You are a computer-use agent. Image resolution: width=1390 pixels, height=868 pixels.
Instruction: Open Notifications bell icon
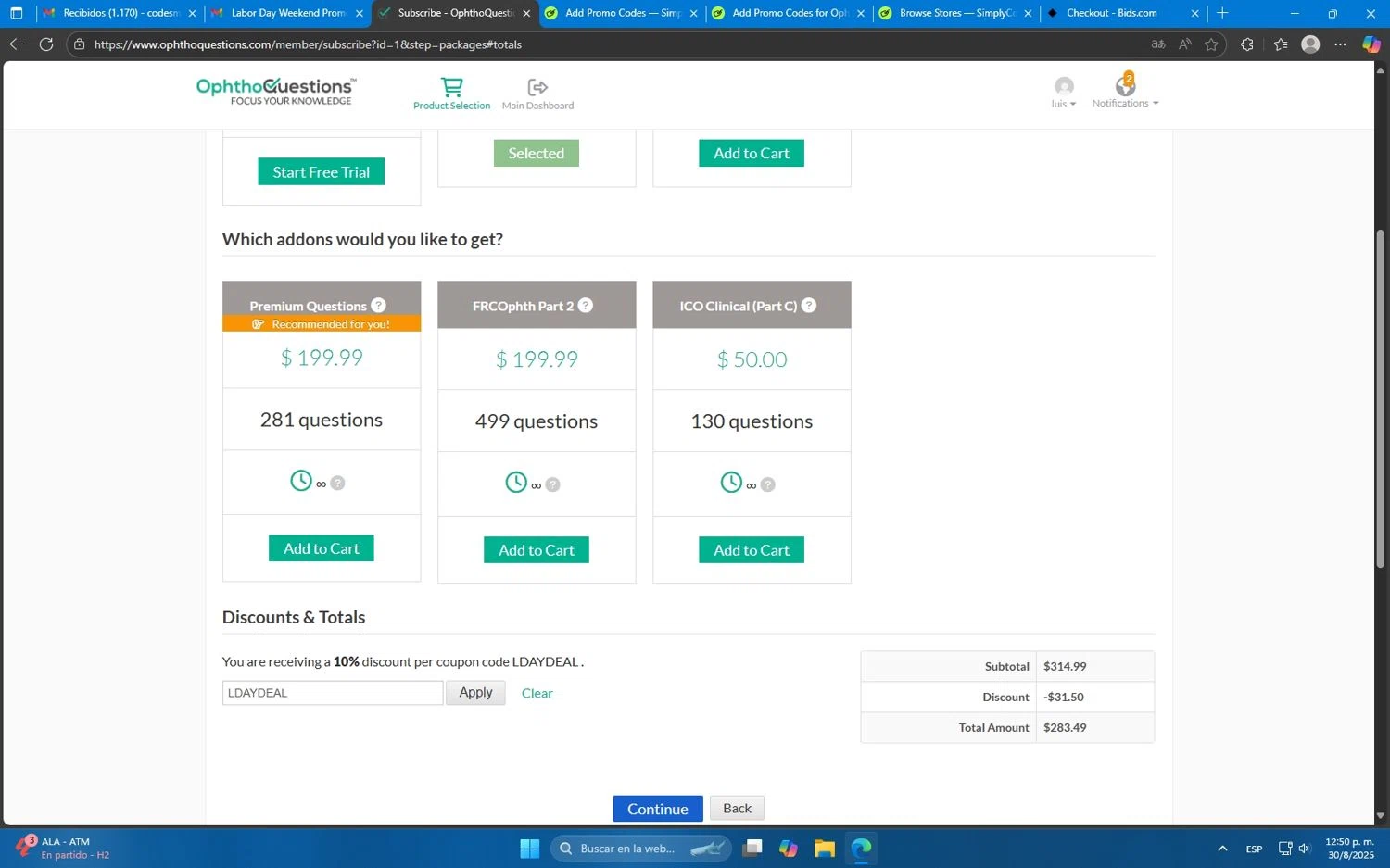(1125, 85)
